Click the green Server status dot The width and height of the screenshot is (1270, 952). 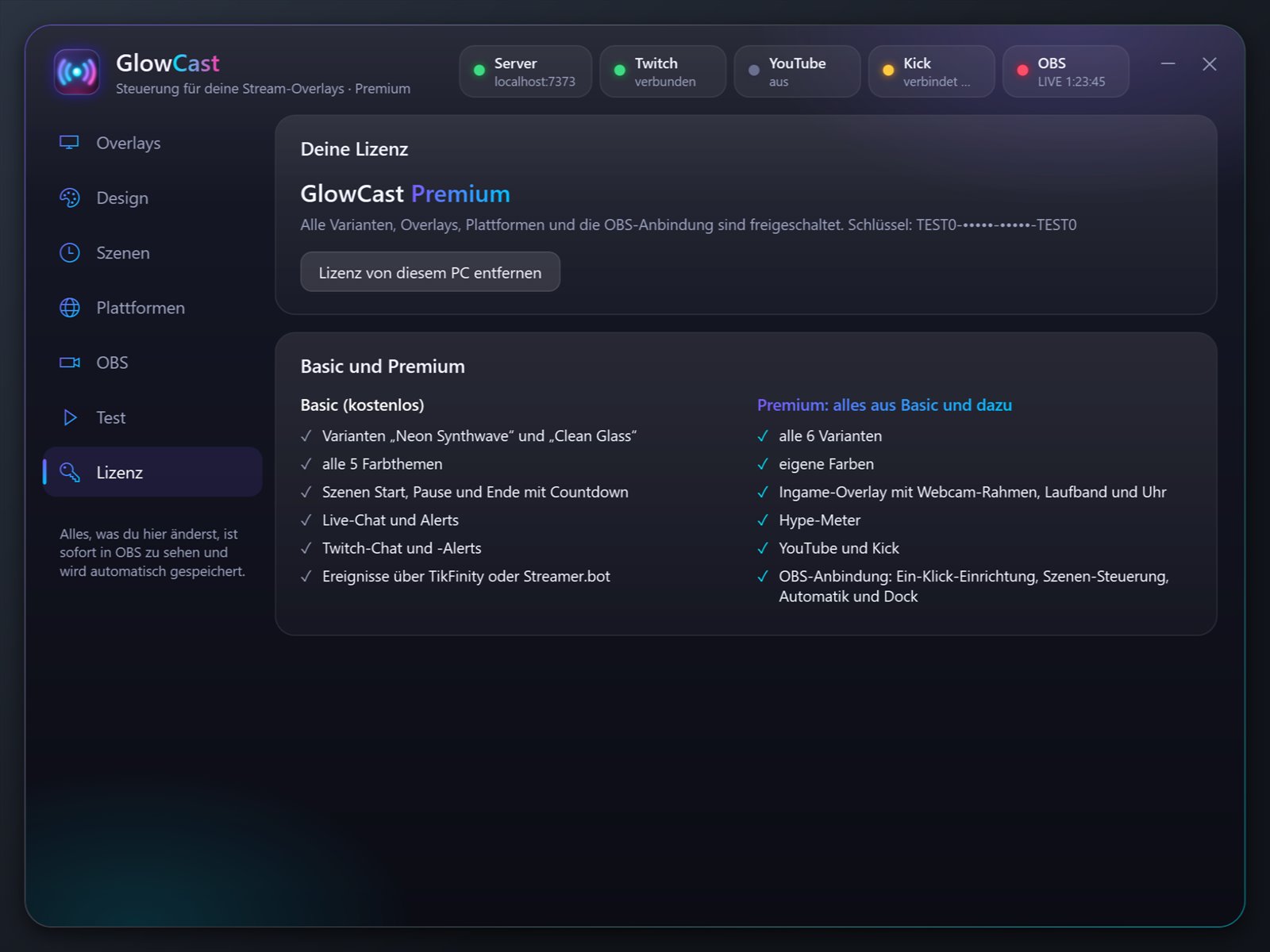pos(479,71)
